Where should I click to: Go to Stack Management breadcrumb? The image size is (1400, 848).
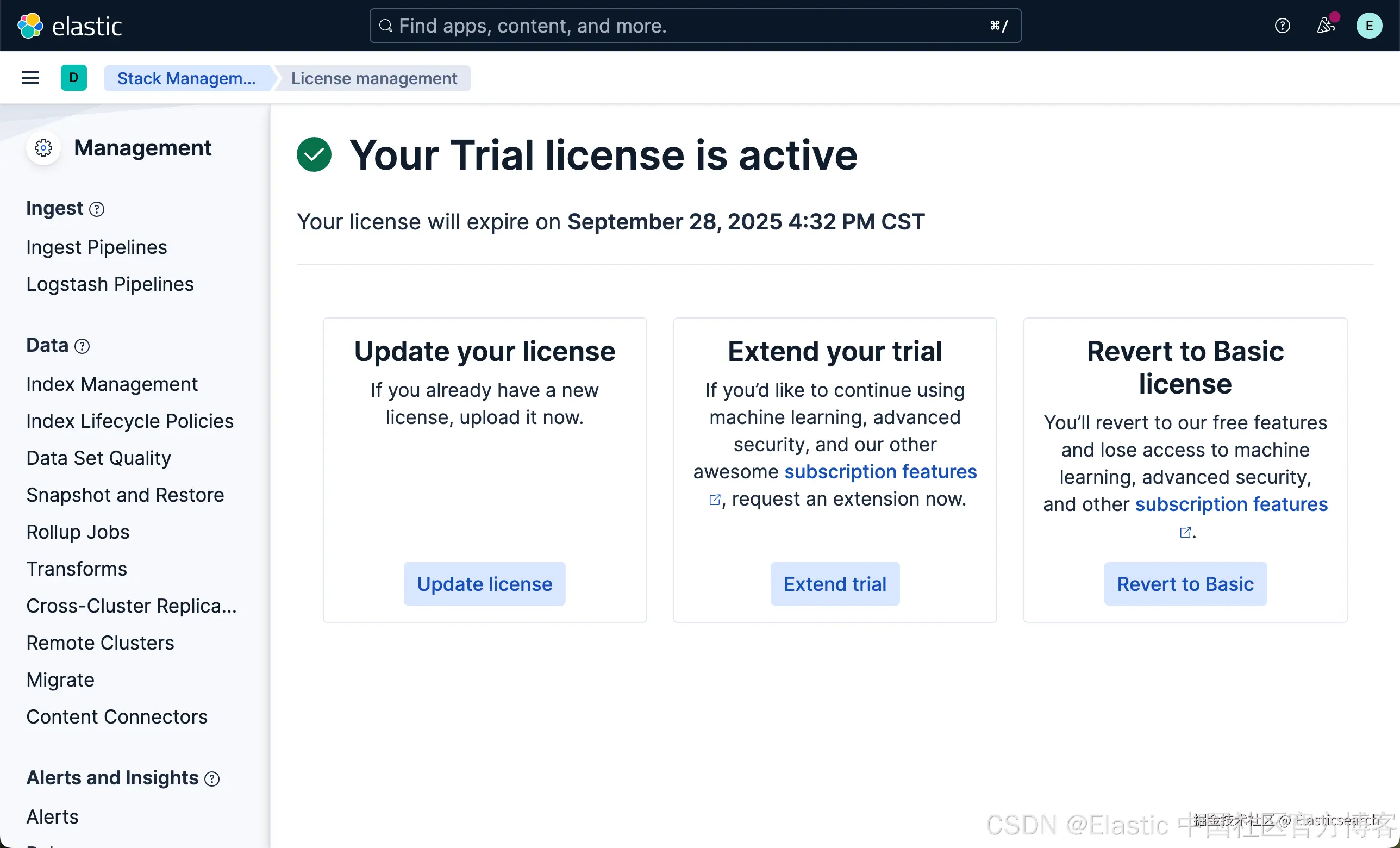tap(186, 78)
